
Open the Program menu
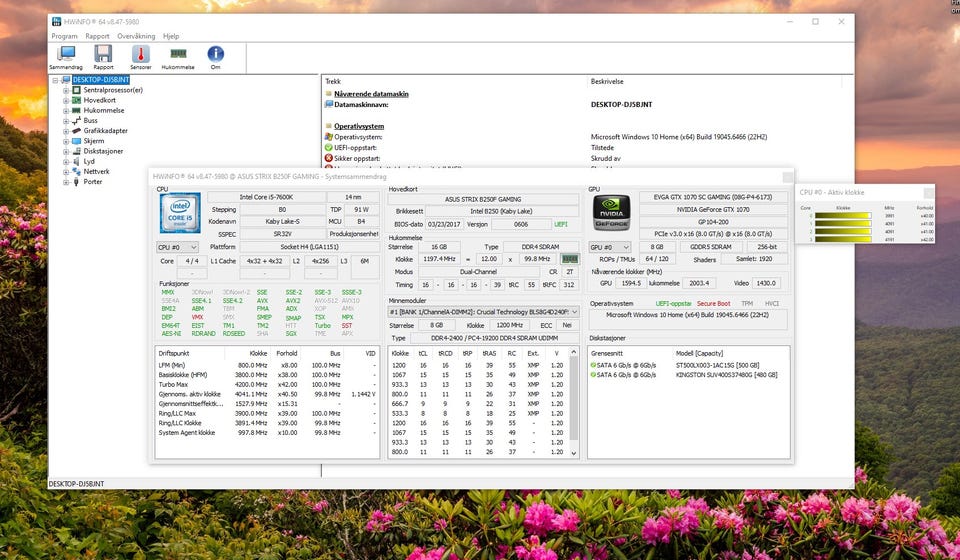point(64,36)
